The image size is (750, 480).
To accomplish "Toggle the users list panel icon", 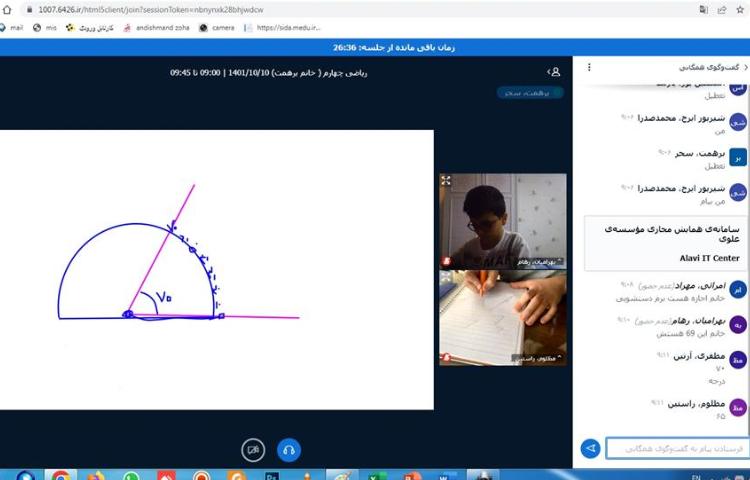I will 554,72.
